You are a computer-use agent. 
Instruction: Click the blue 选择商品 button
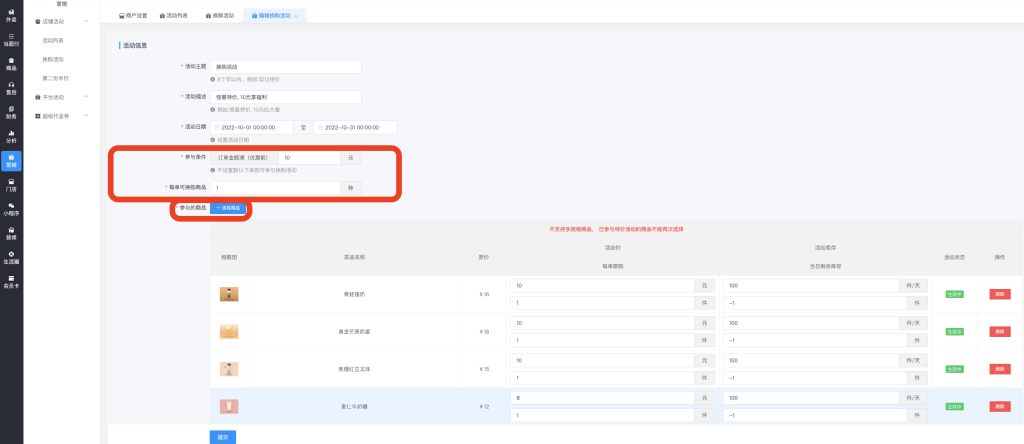[227, 208]
